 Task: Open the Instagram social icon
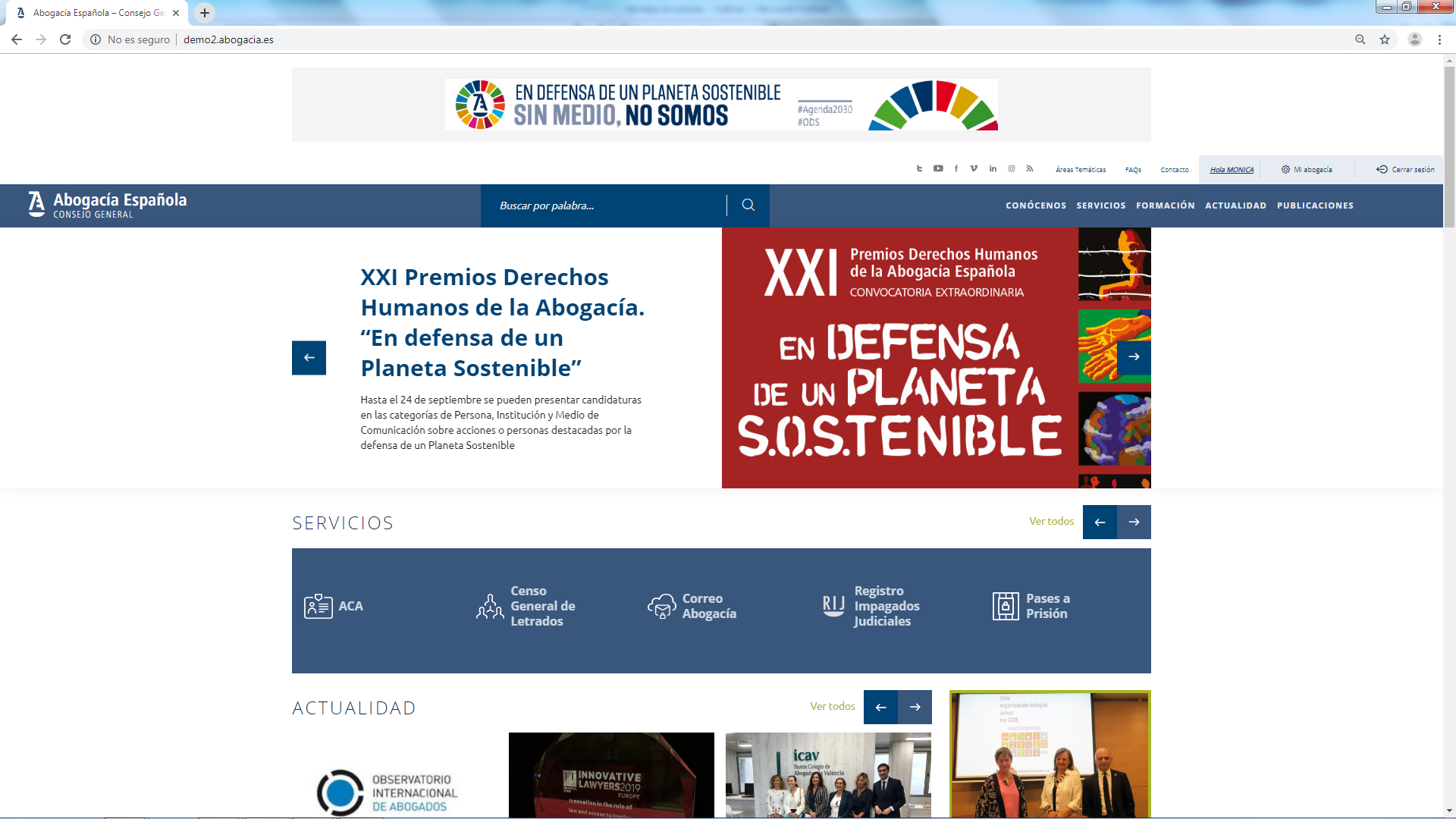[1011, 169]
